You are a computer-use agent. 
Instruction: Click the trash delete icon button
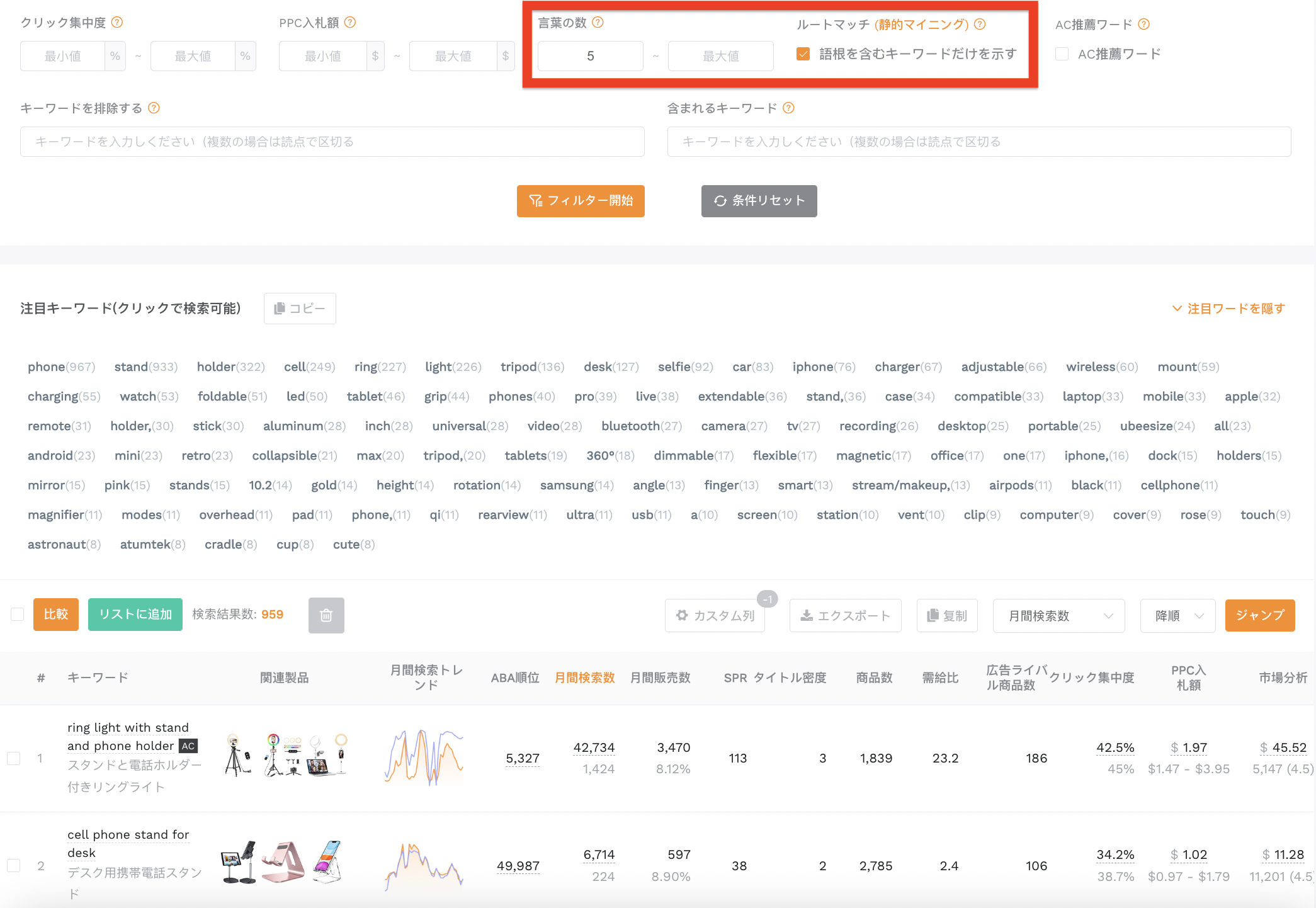(x=326, y=615)
